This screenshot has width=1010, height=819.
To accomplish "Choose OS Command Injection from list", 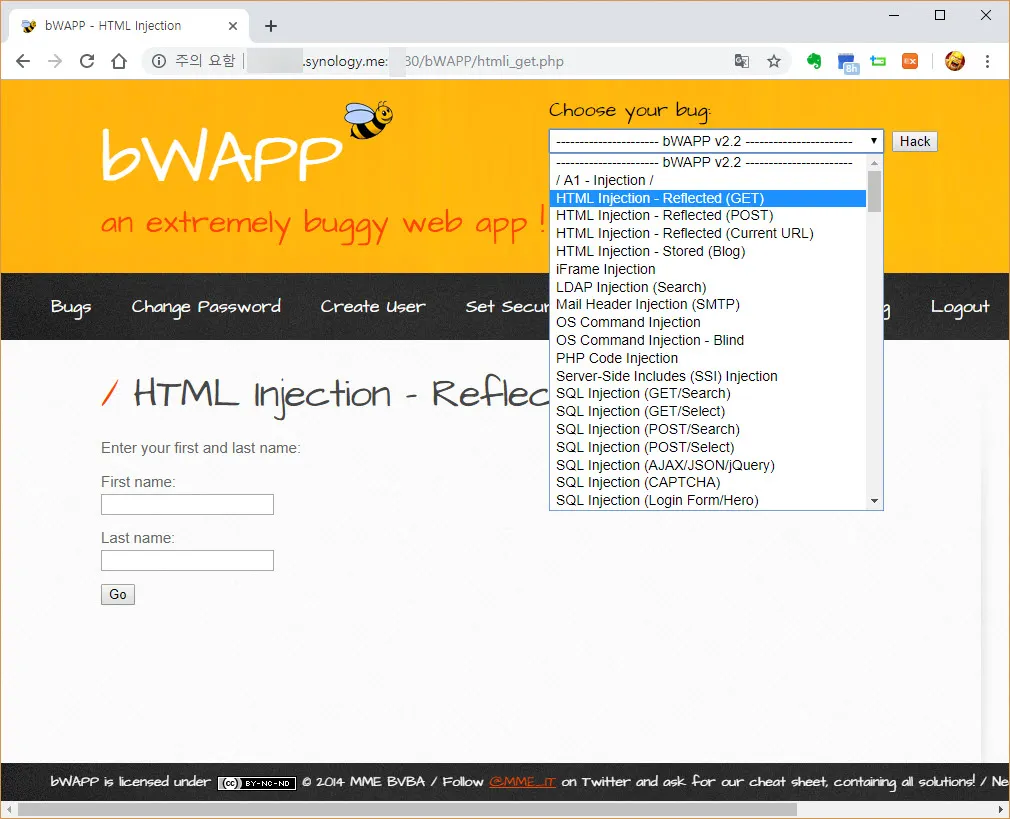I will click(628, 322).
